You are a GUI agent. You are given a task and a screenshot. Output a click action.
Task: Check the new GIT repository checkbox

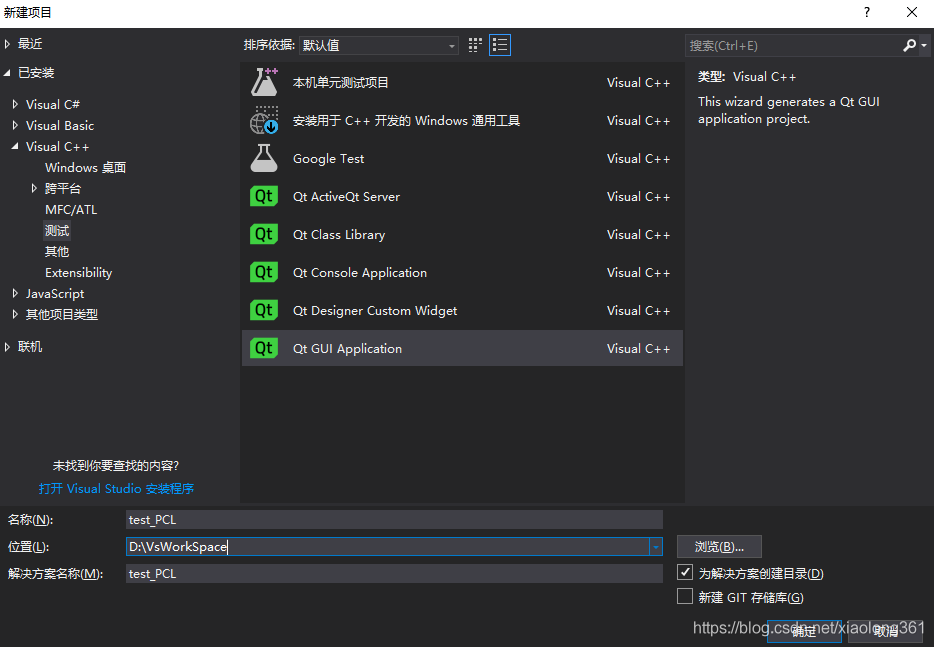coord(685,596)
